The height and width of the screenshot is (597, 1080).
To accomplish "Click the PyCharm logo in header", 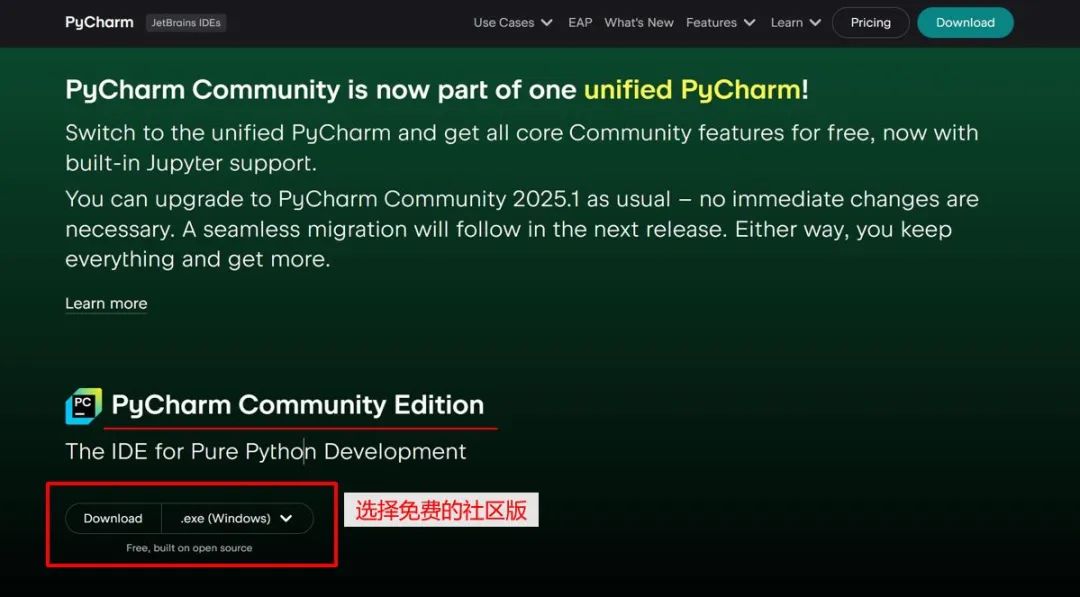I will pos(99,23).
